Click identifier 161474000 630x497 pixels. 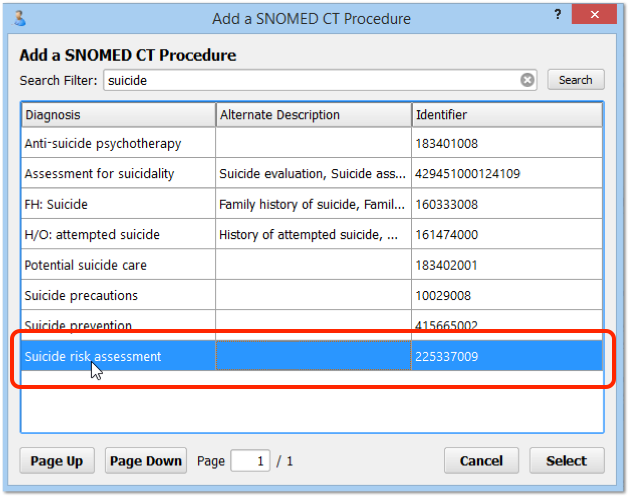pos(446,235)
